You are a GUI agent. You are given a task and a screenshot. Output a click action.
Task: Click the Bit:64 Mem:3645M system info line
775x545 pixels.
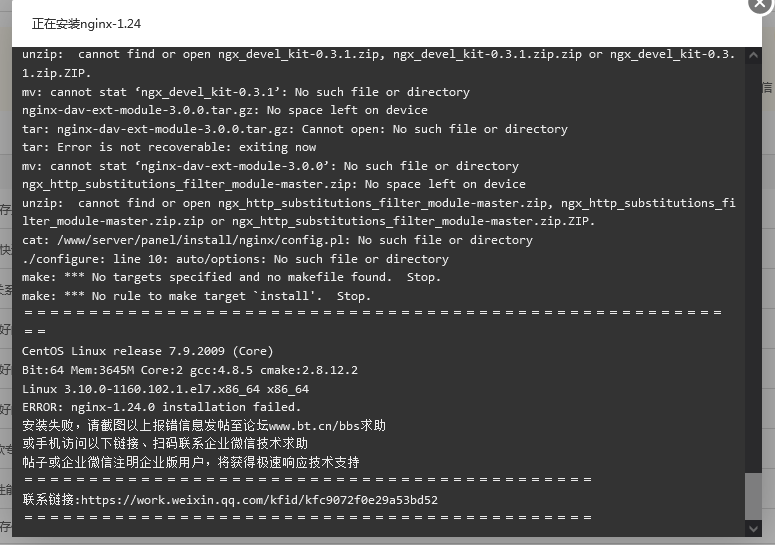[190, 370]
